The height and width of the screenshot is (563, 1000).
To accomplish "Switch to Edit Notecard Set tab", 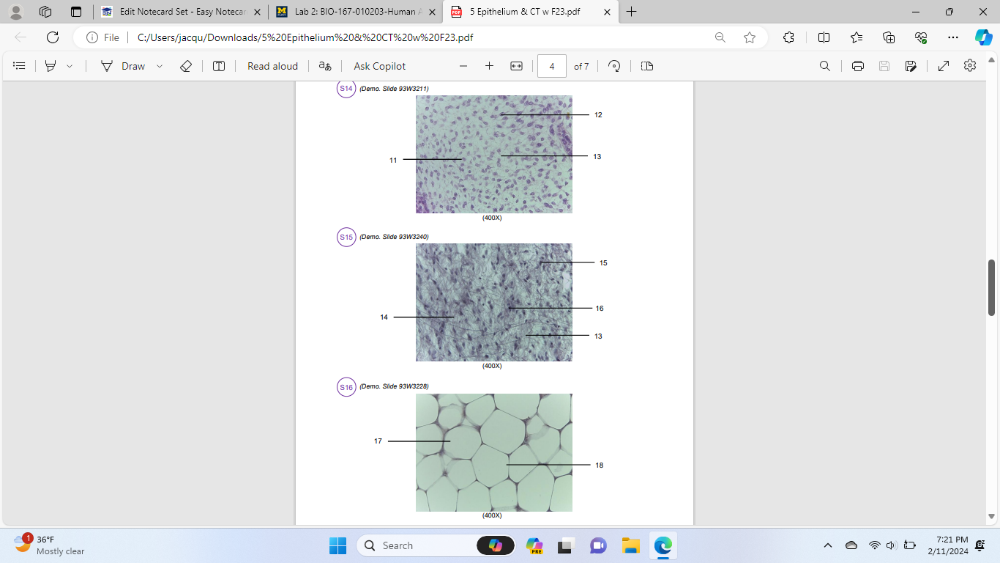I will click(181, 12).
